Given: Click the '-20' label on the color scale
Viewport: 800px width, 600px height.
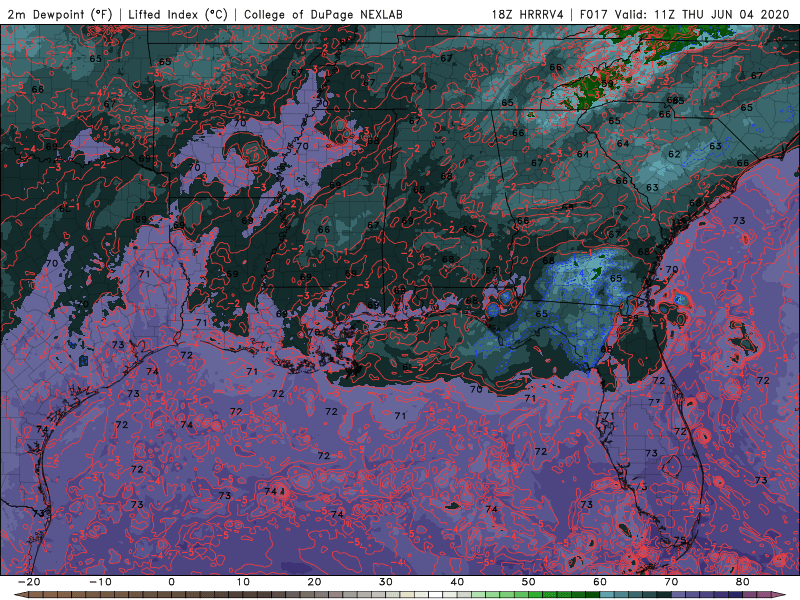Looking at the screenshot, I should tap(28, 582).
